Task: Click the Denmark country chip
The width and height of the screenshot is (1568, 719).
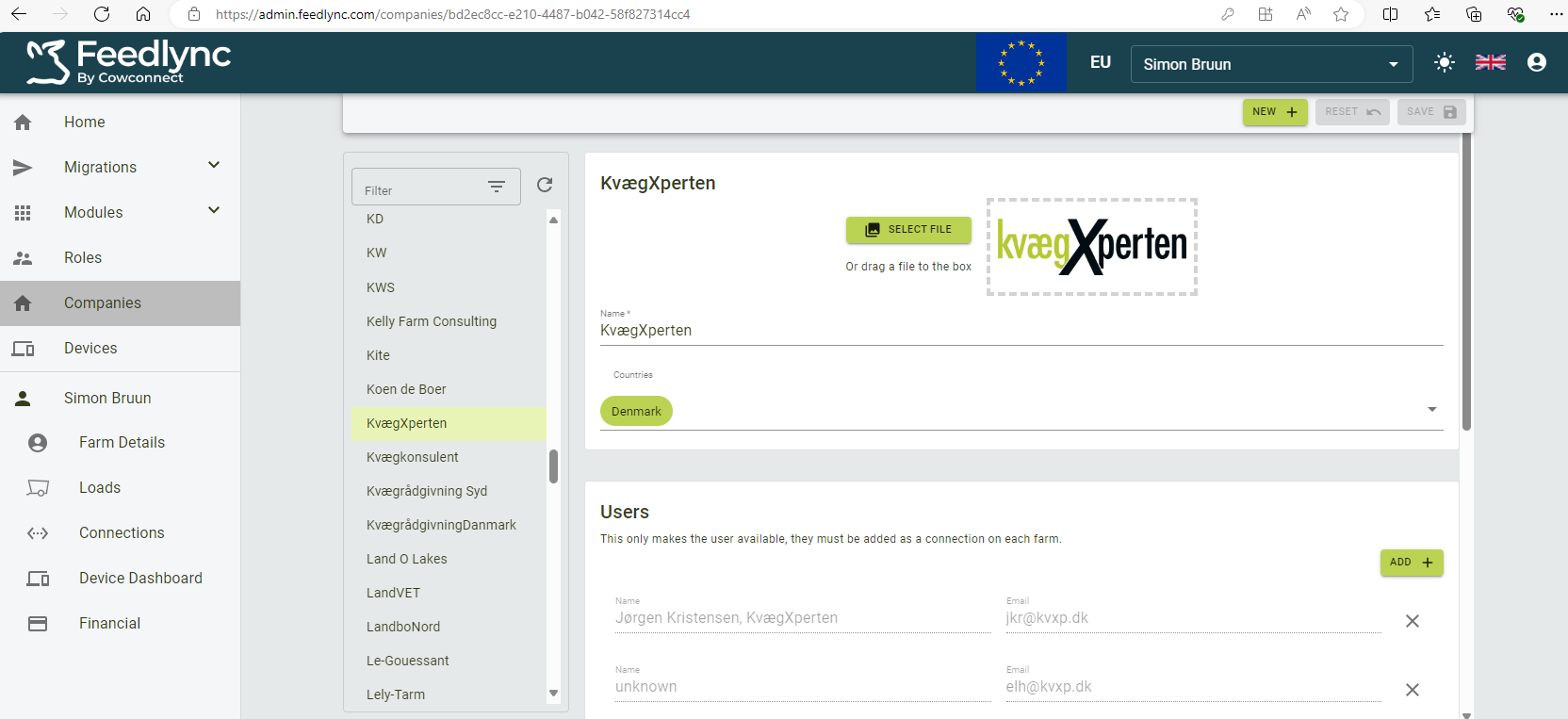Action: 636,411
